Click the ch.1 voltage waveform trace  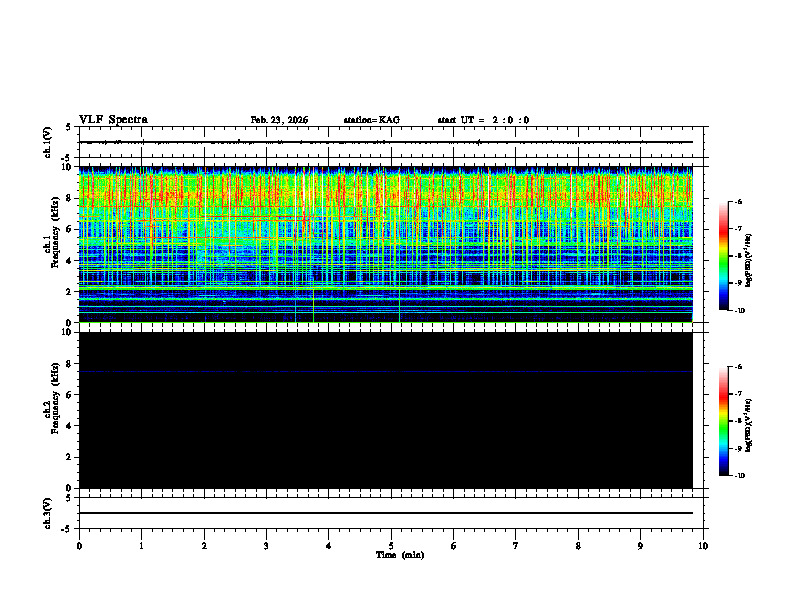pyautogui.click(x=386, y=142)
